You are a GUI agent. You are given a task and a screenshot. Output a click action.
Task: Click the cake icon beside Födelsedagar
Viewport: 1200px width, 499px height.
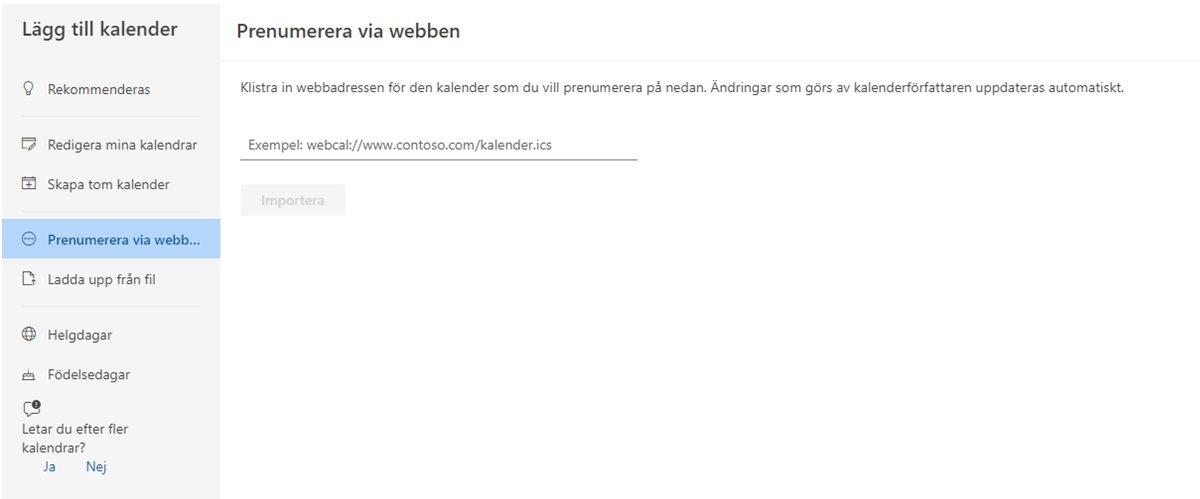pyautogui.click(x=29, y=375)
